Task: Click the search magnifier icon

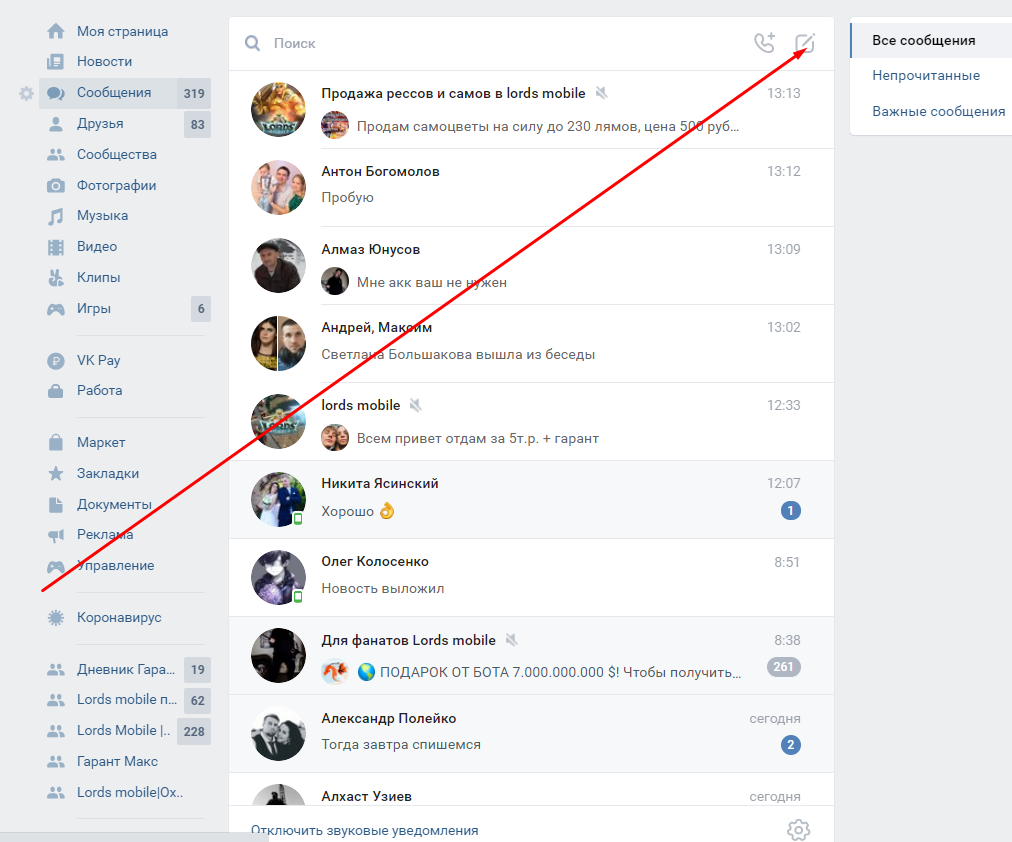Action: coord(252,43)
